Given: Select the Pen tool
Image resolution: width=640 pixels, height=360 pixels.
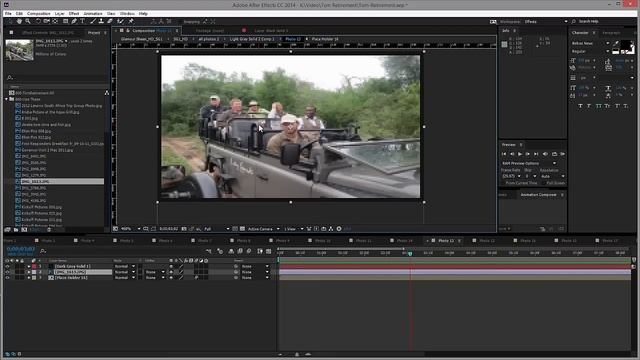Looking at the screenshot, I should click(74, 21).
